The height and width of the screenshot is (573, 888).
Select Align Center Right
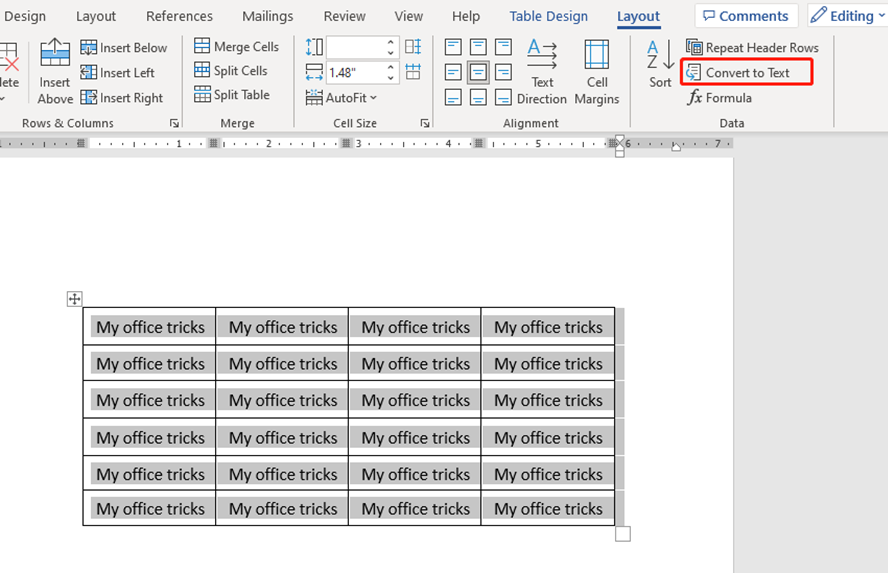point(503,72)
